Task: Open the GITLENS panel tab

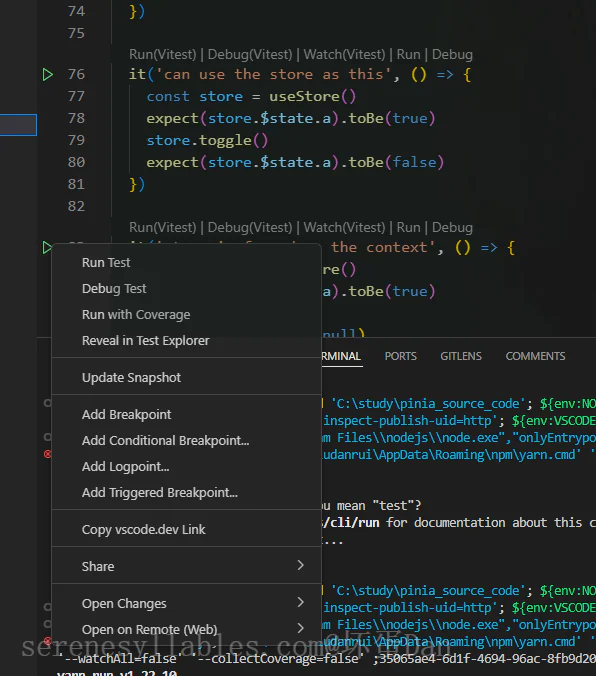Action: pyautogui.click(x=461, y=356)
